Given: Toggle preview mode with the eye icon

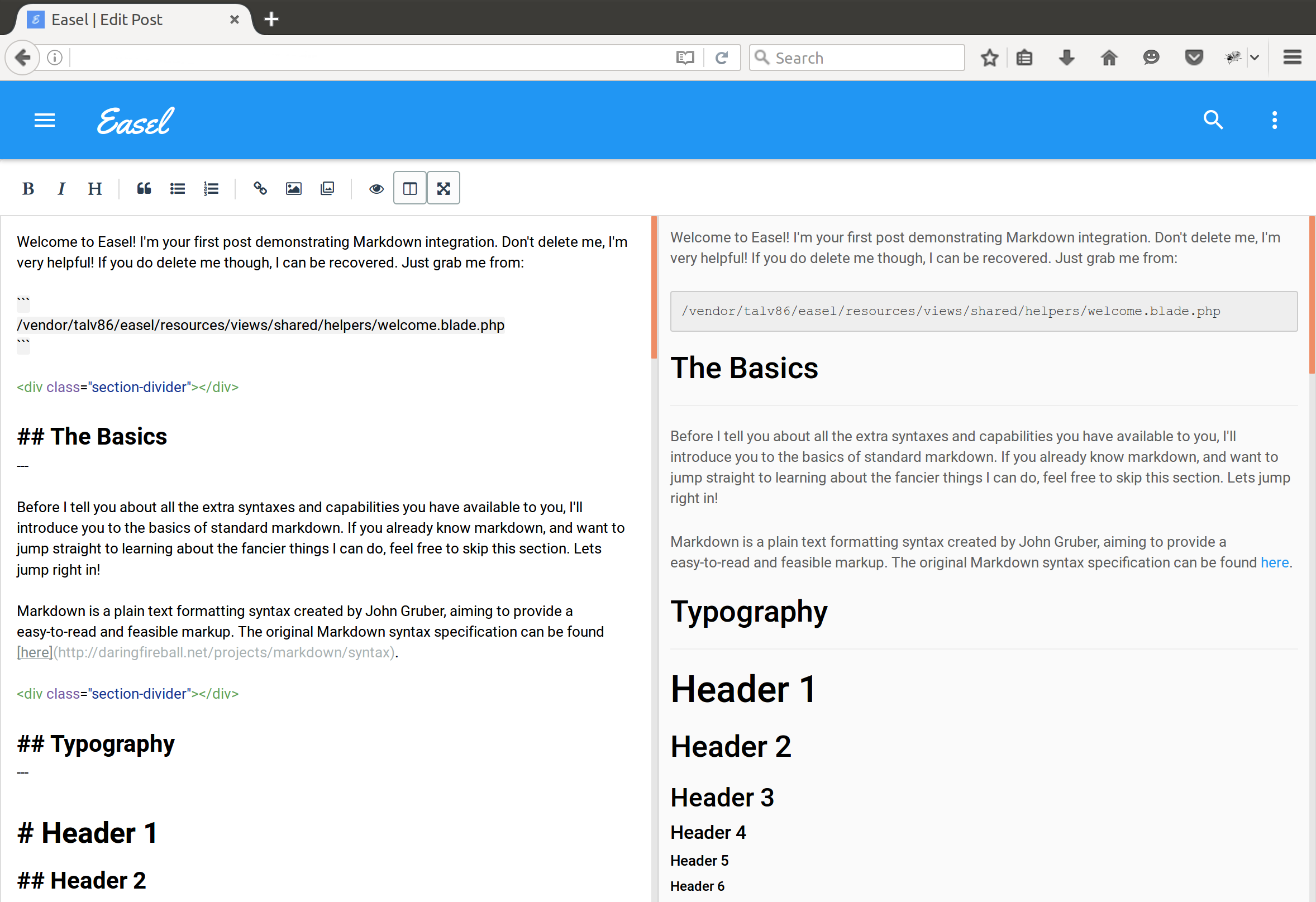Looking at the screenshot, I should point(376,189).
